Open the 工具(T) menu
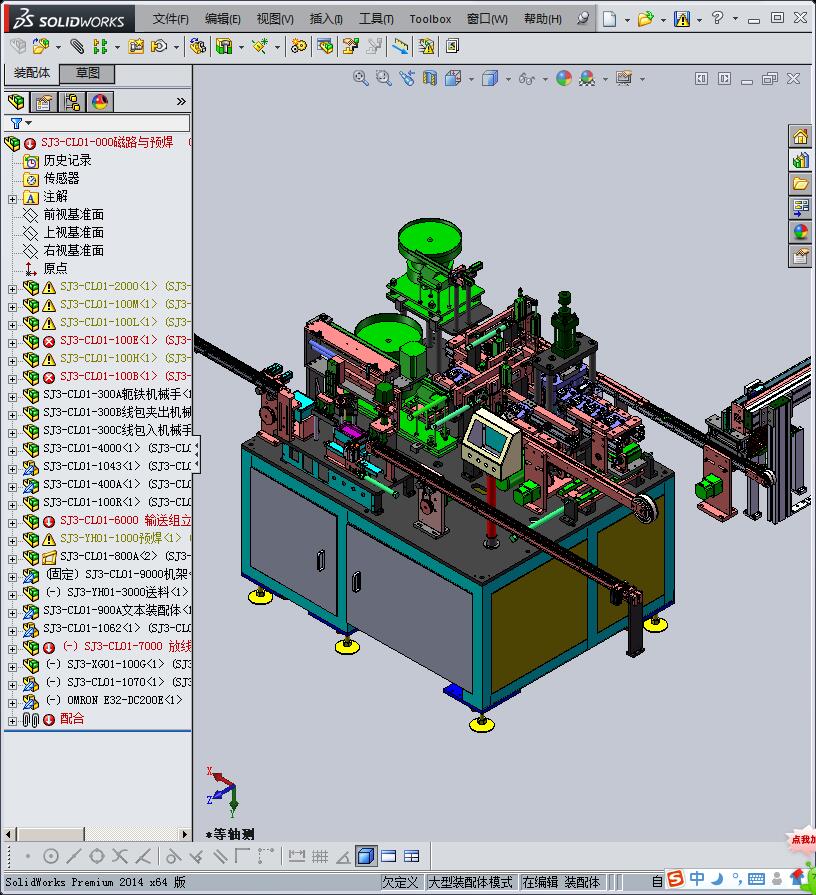The height and width of the screenshot is (895, 816). point(376,19)
